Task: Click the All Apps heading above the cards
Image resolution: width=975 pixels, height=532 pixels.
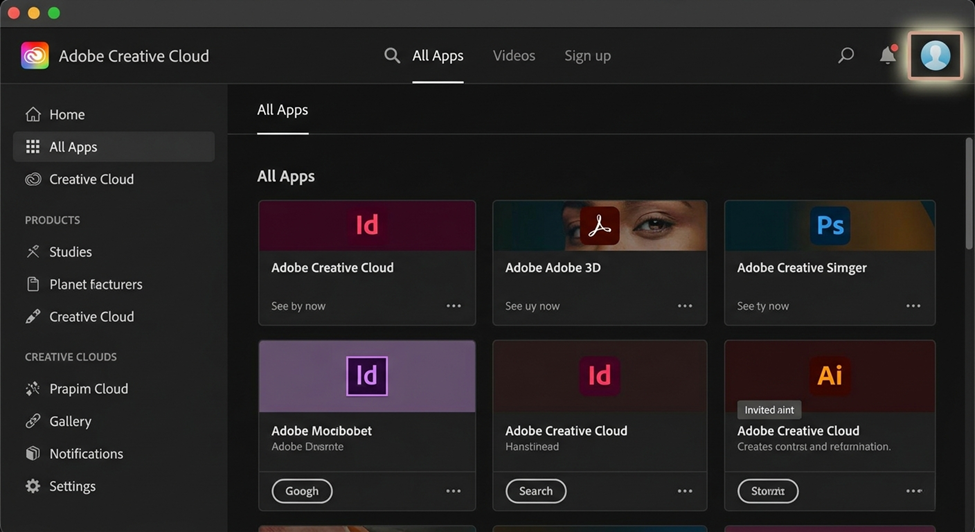Action: click(x=286, y=177)
